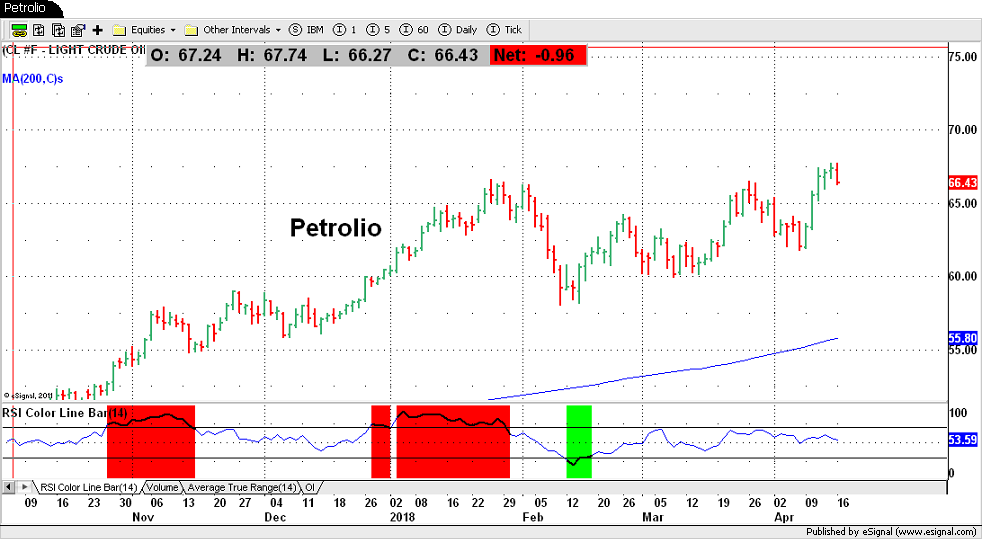Click the Feb month label on time axis
Viewport: 982px width, 539px height.
pos(532,517)
